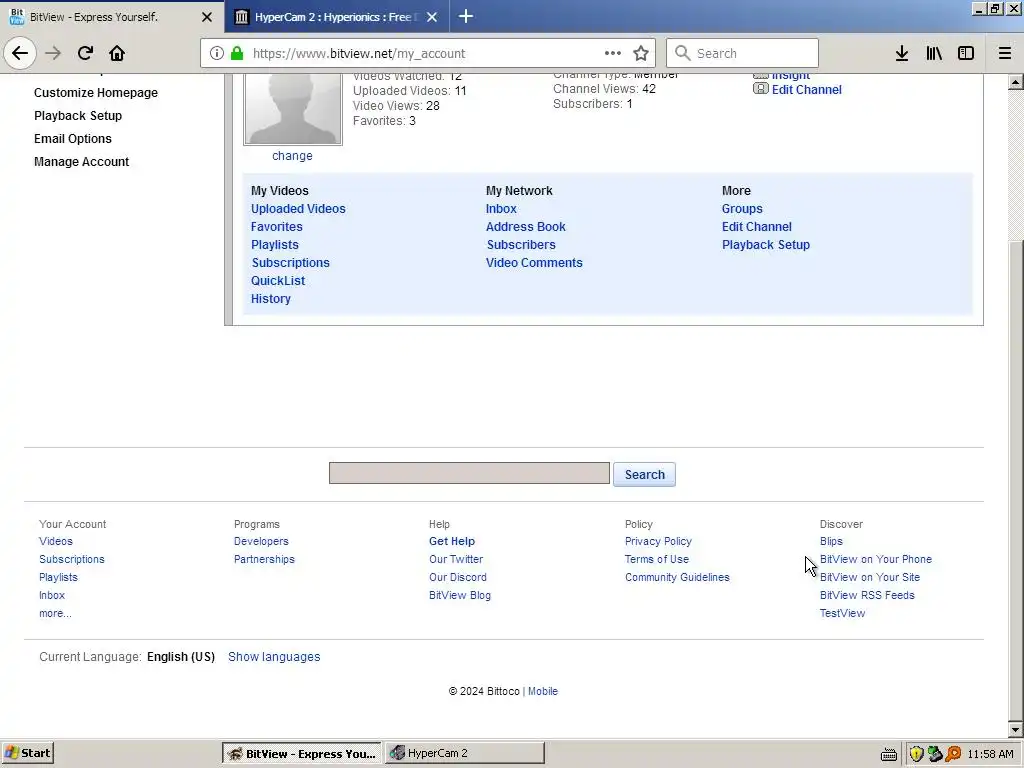The width and height of the screenshot is (1024, 768).
Task: Open the Windows Start button
Action: coord(26,753)
